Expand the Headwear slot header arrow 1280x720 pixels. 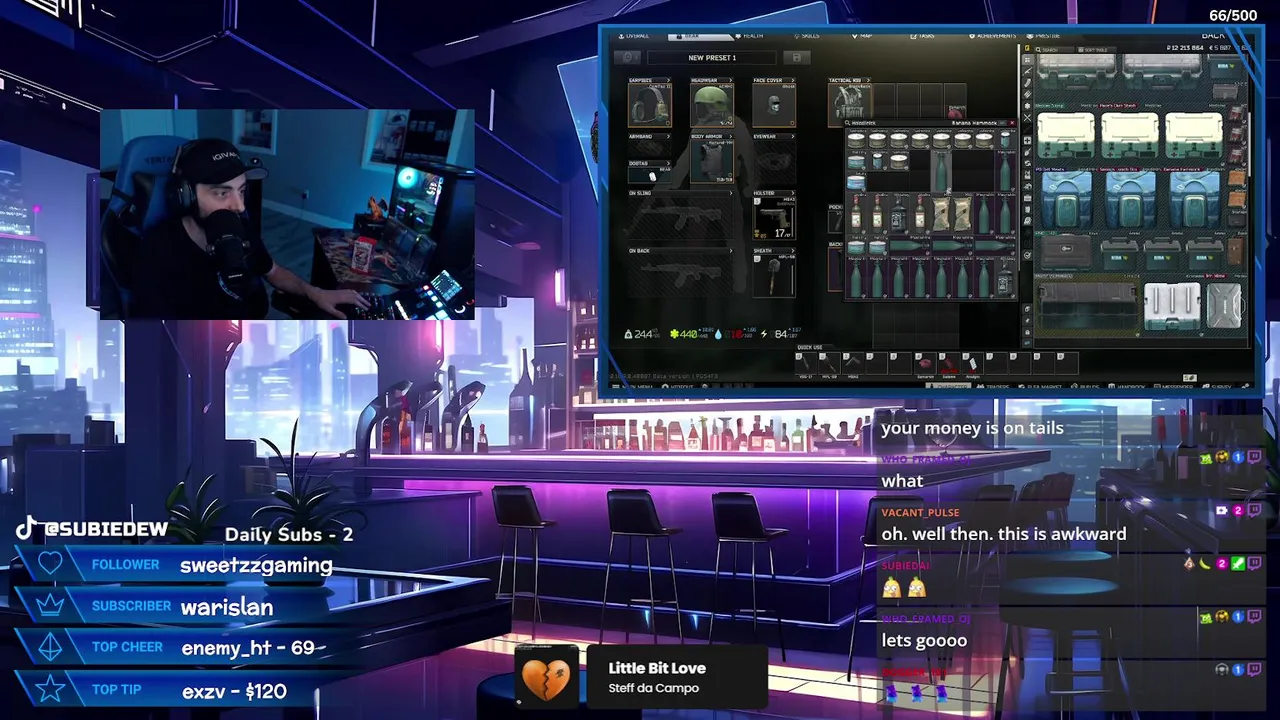pos(731,80)
